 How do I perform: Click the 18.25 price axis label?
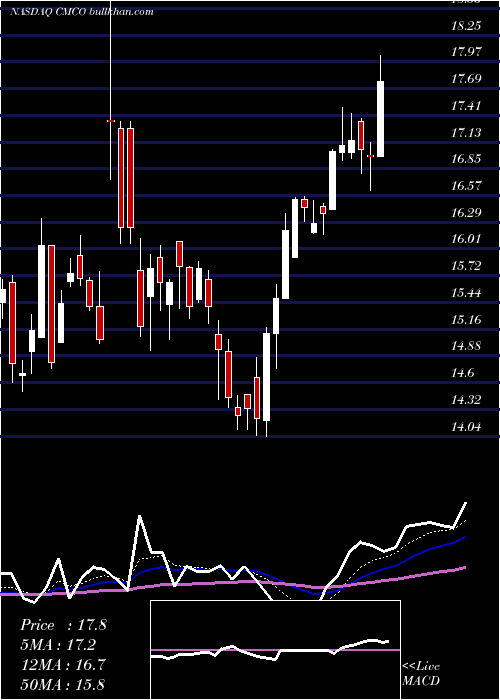pyautogui.click(x=466, y=25)
